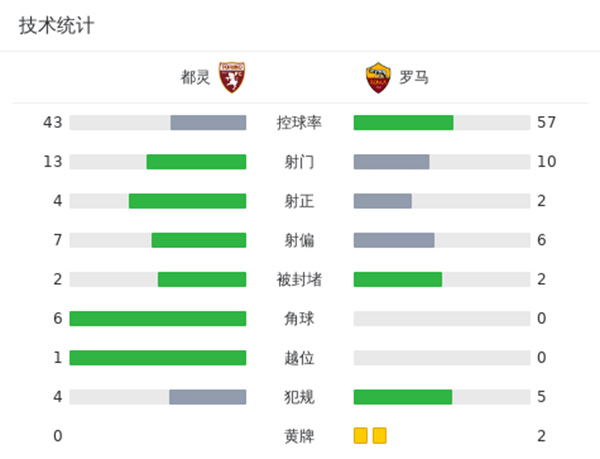600x459 pixels.
Task: Click the 越位 stat label
Action: pyautogui.click(x=299, y=357)
